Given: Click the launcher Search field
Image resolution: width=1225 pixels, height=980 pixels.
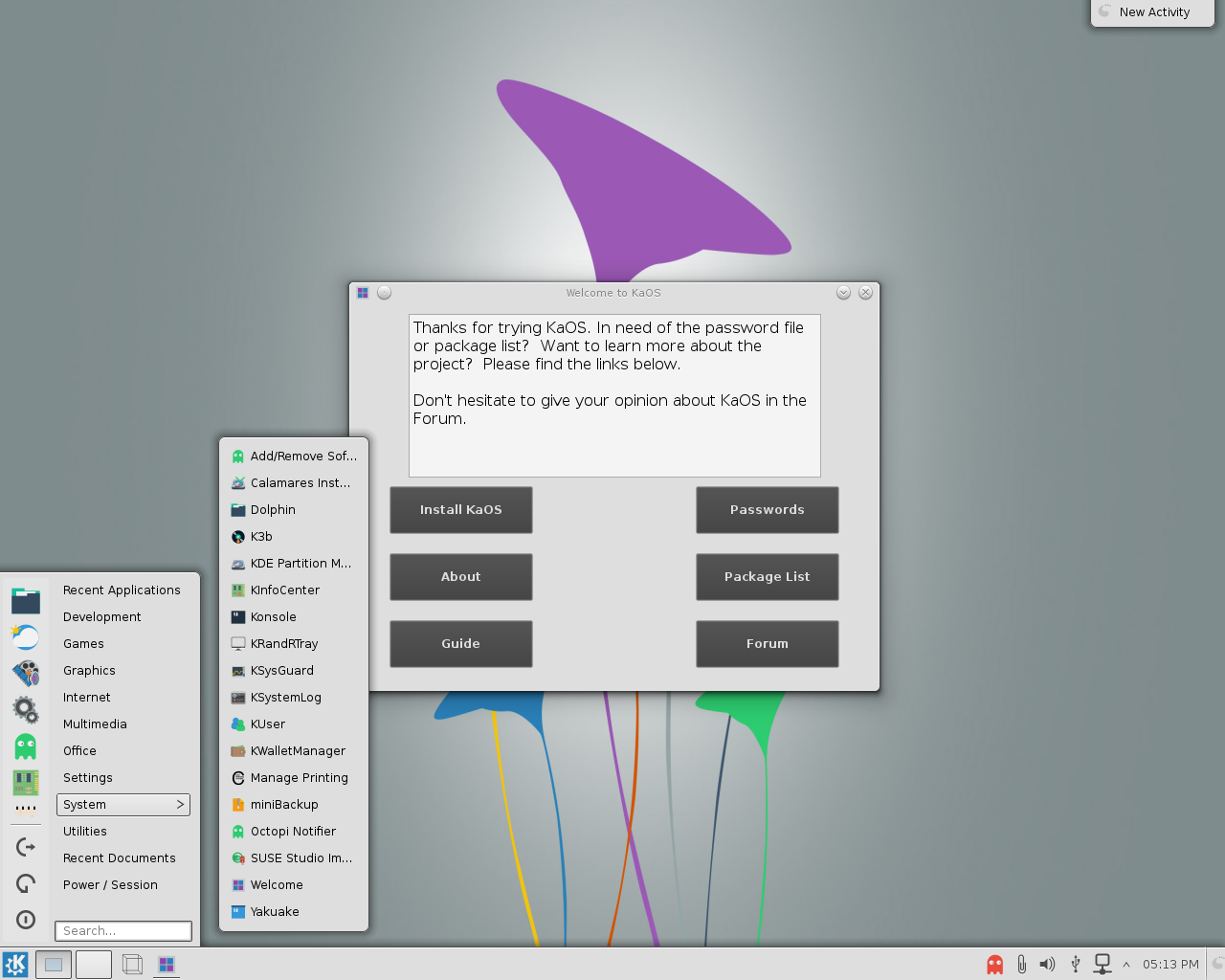Looking at the screenshot, I should click(x=123, y=931).
